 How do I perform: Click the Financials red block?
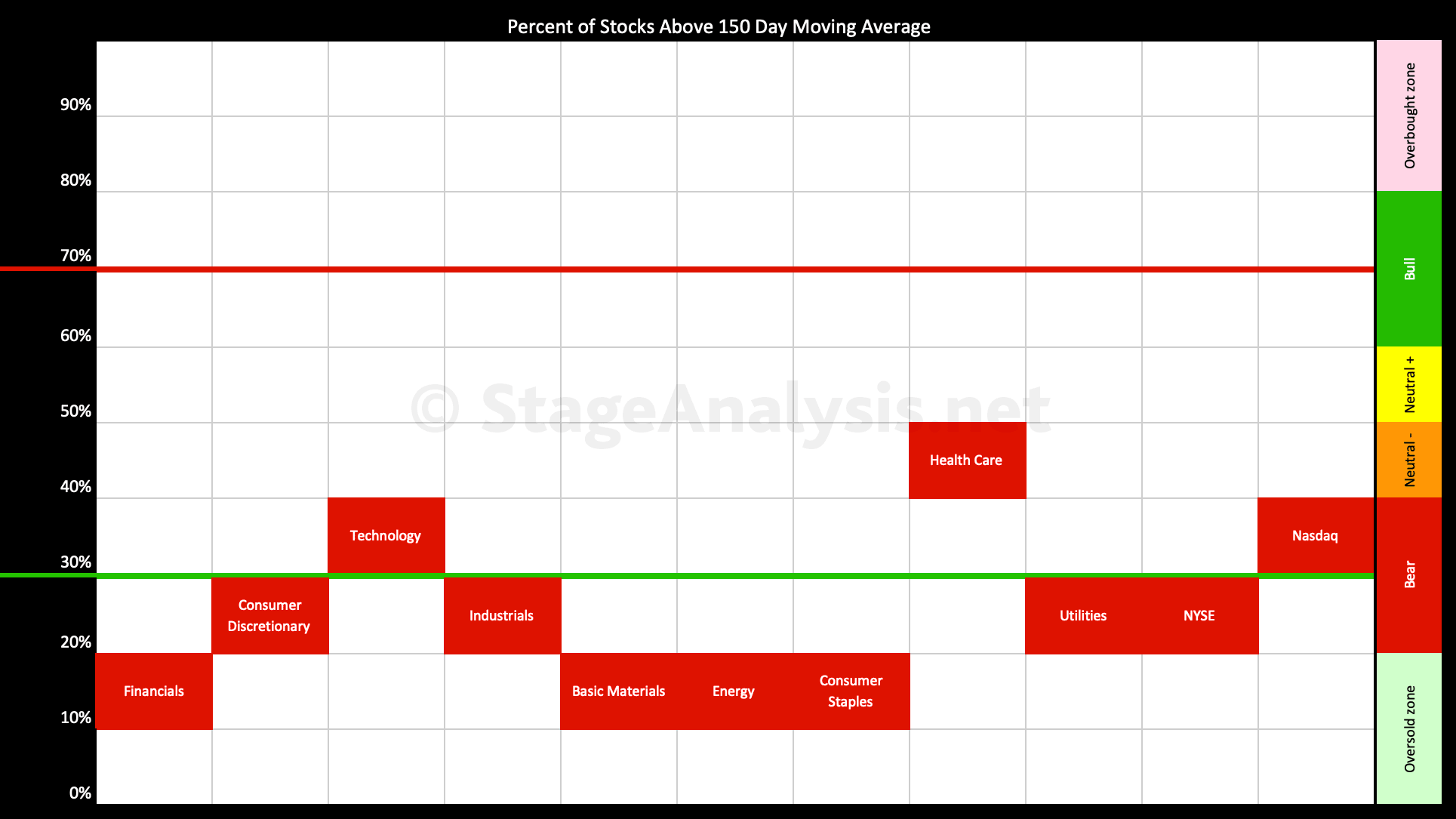[154, 691]
